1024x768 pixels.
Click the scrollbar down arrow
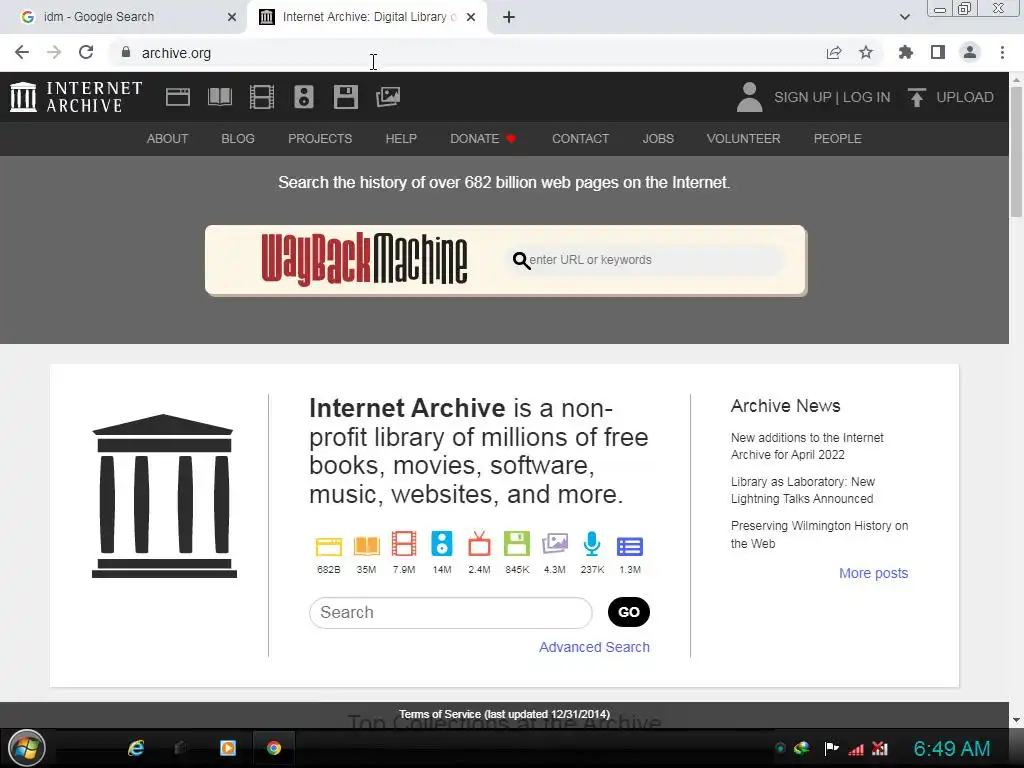point(1016,720)
